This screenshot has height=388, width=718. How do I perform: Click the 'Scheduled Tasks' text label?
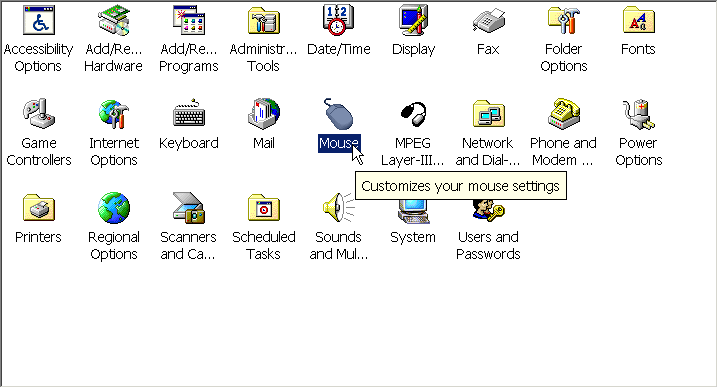(263, 246)
